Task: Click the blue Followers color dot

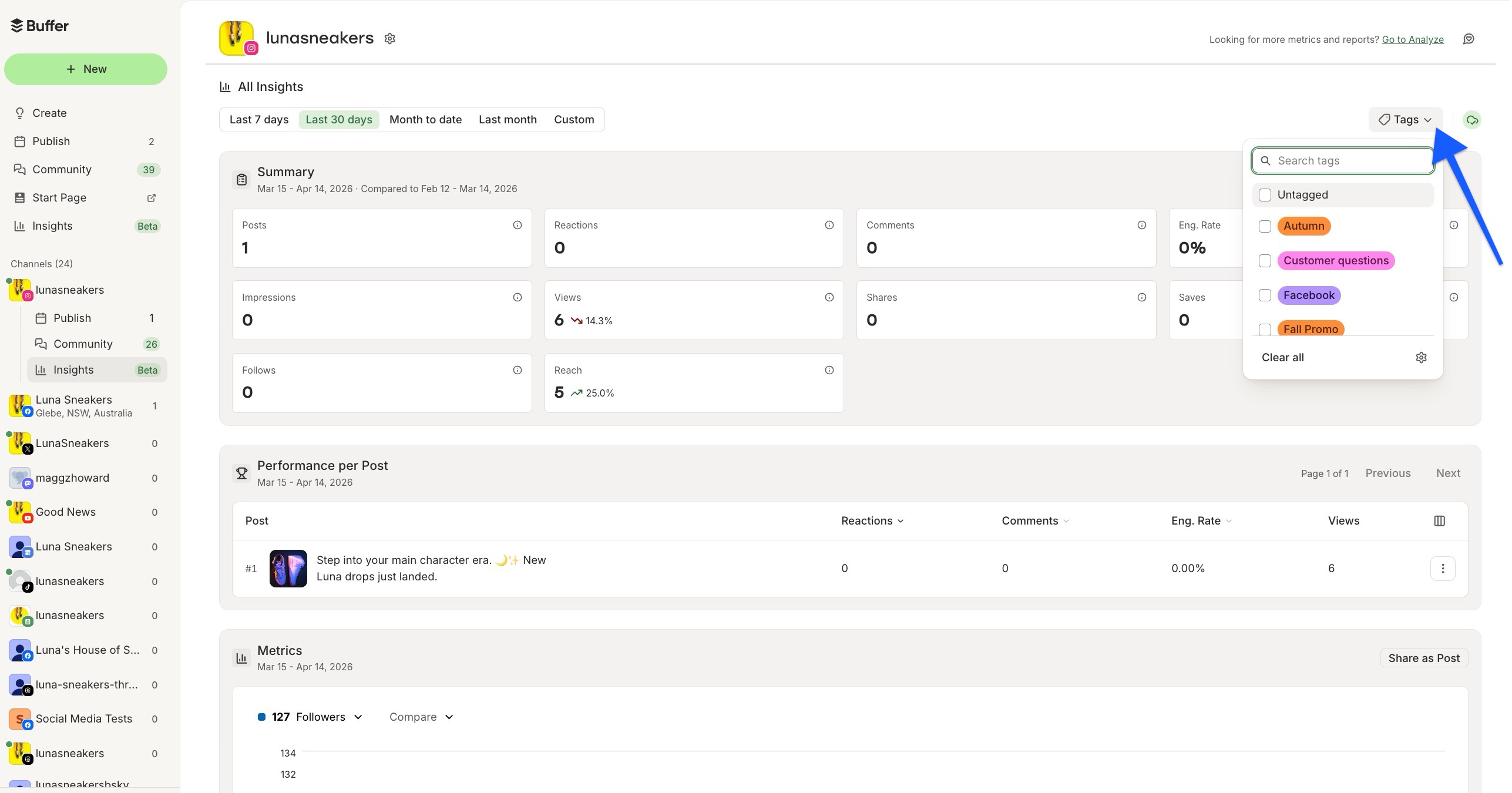Action: pos(262,717)
